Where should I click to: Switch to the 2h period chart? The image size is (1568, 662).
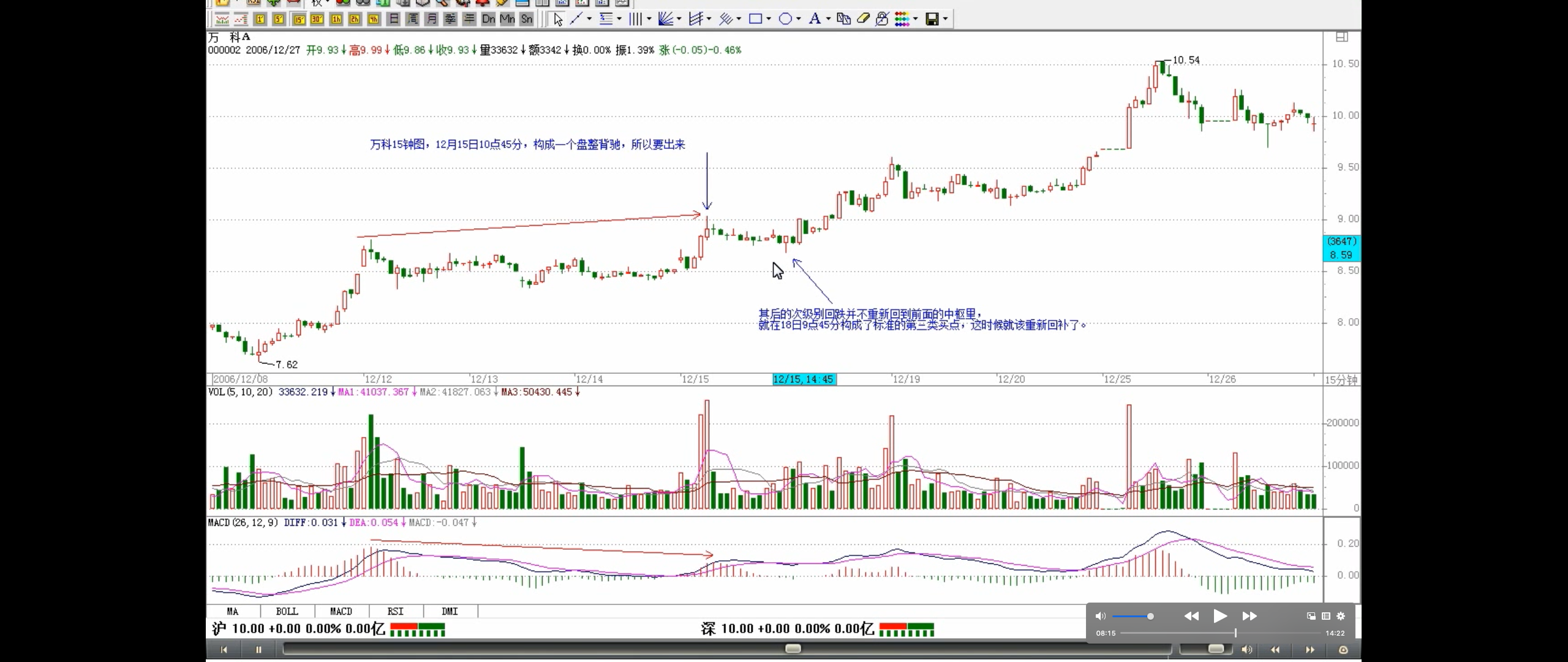tap(355, 19)
